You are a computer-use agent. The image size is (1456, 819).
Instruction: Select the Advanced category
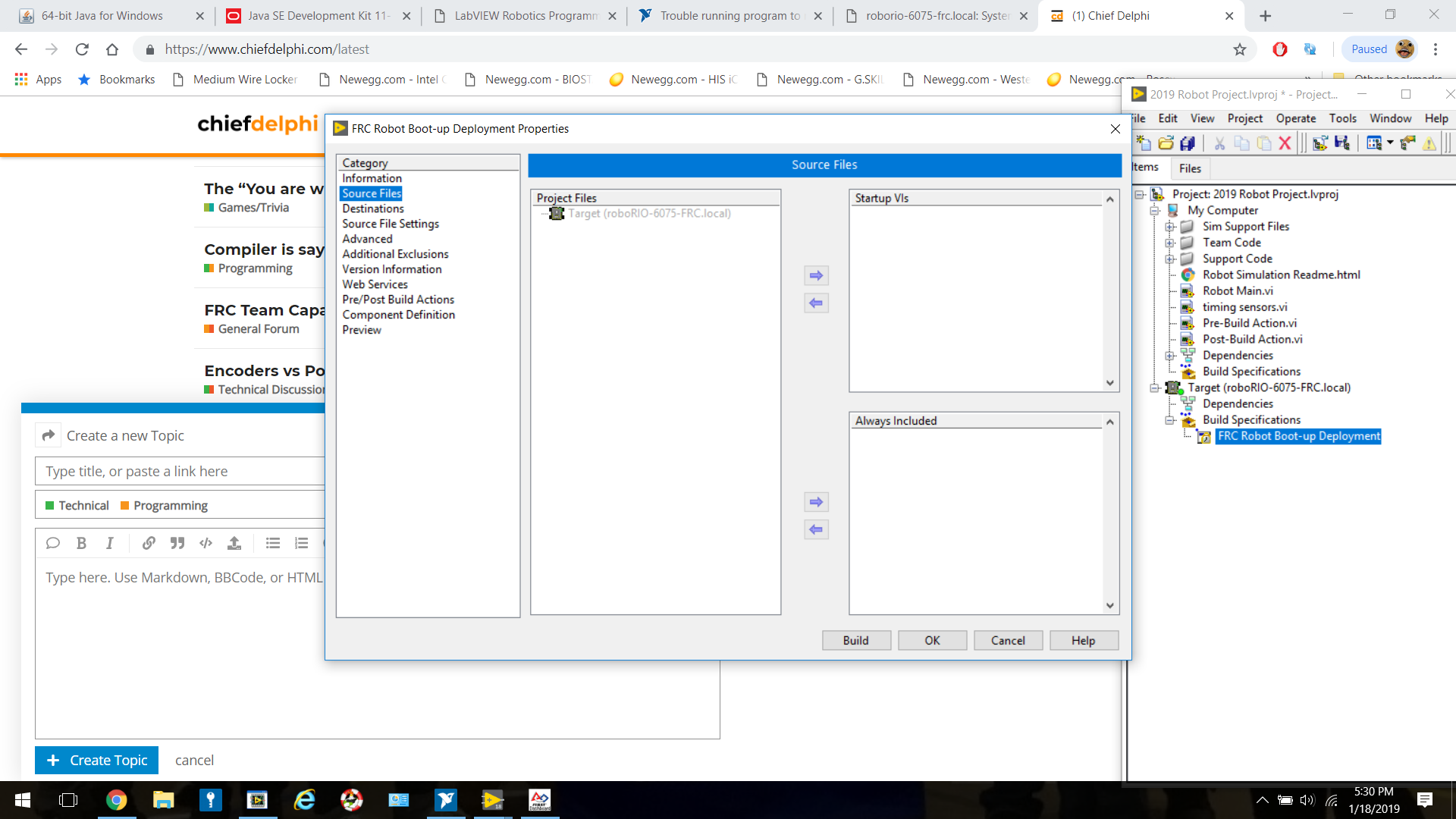(x=367, y=239)
